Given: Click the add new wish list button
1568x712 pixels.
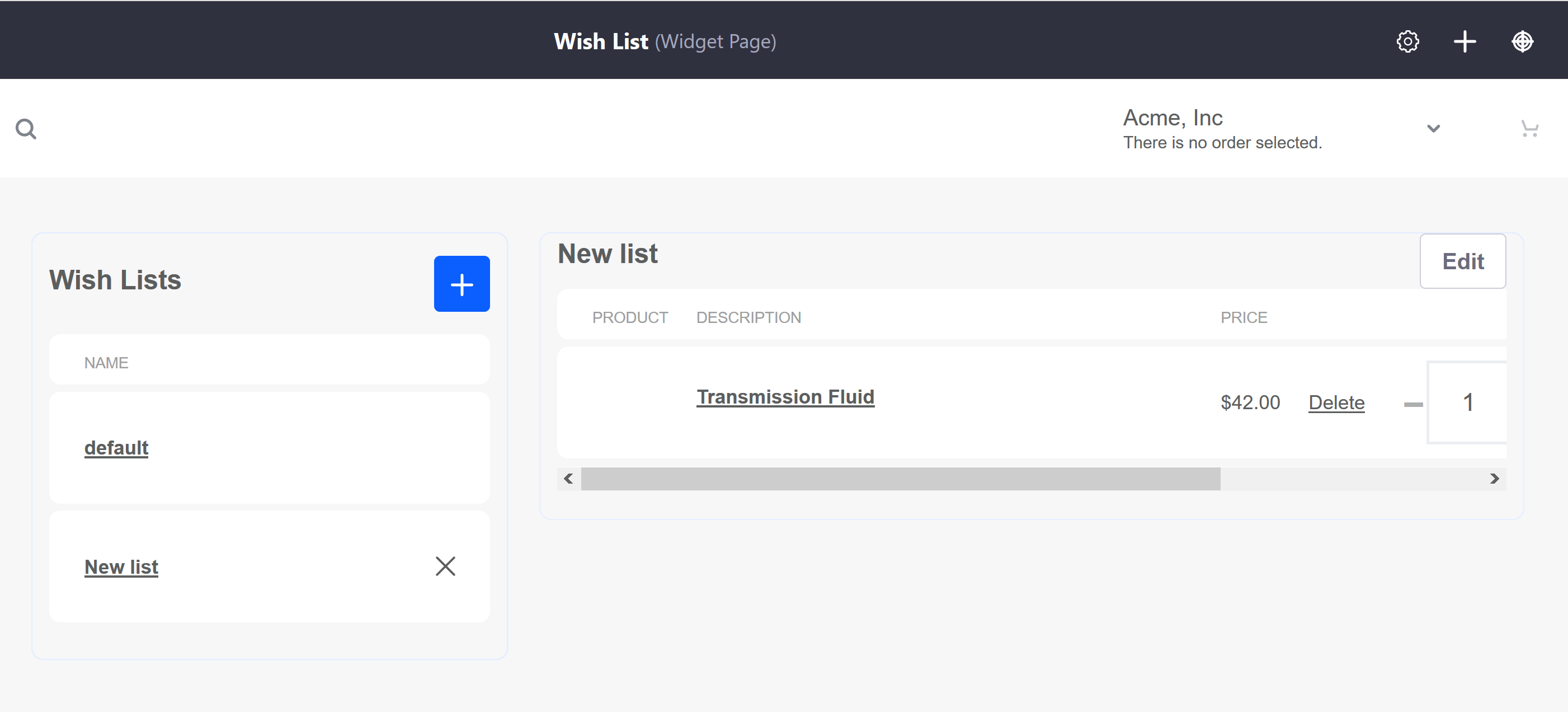Looking at the screenshot, I should coord(462,284).
